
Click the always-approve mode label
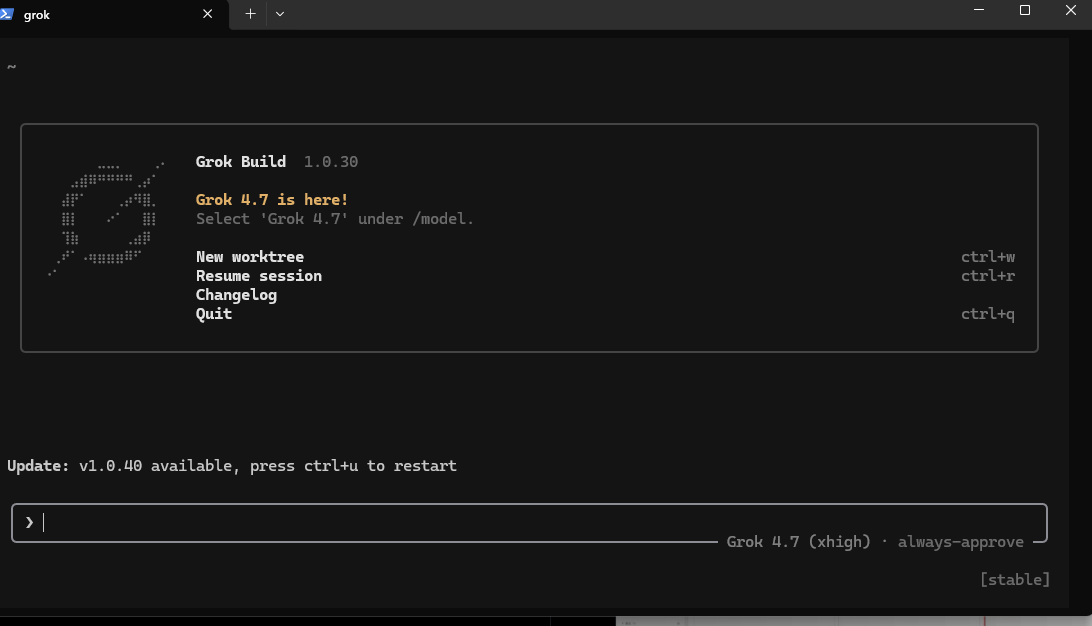(960, 542)
